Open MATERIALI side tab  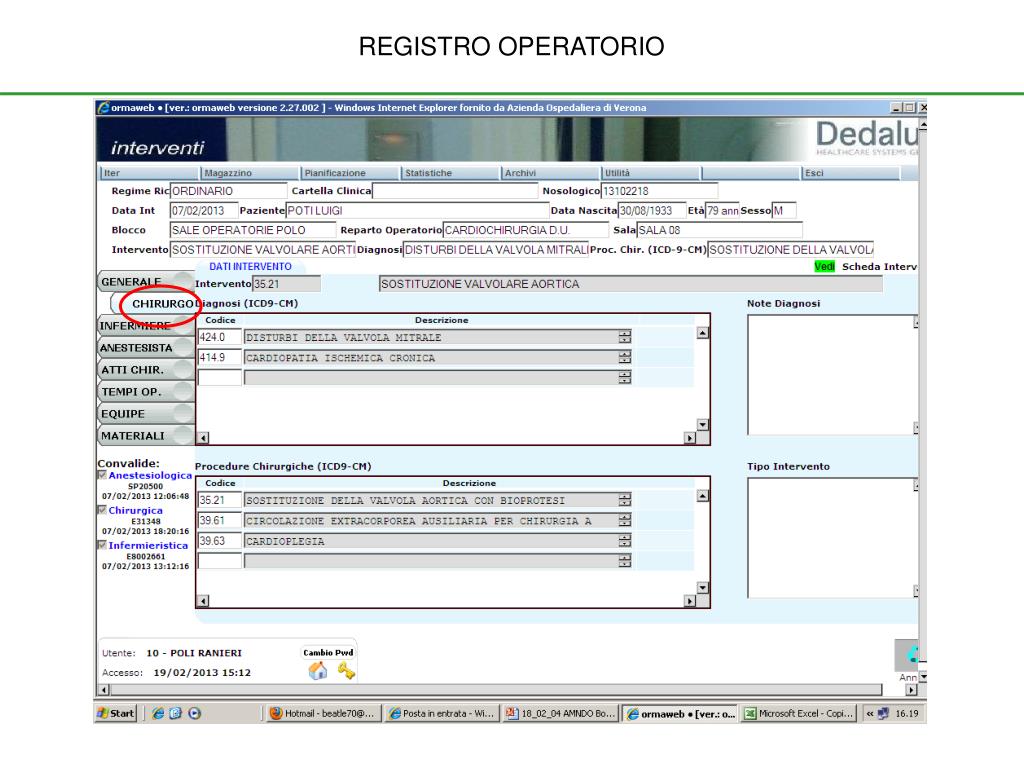[145, 436]
